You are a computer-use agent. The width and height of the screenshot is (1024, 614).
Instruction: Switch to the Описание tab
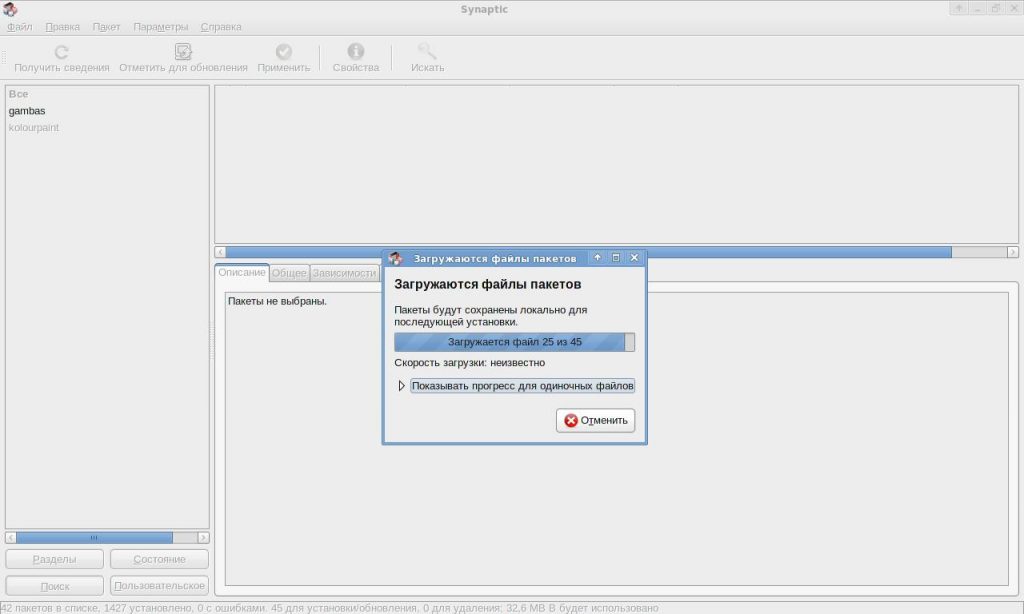tap(242, 272)
